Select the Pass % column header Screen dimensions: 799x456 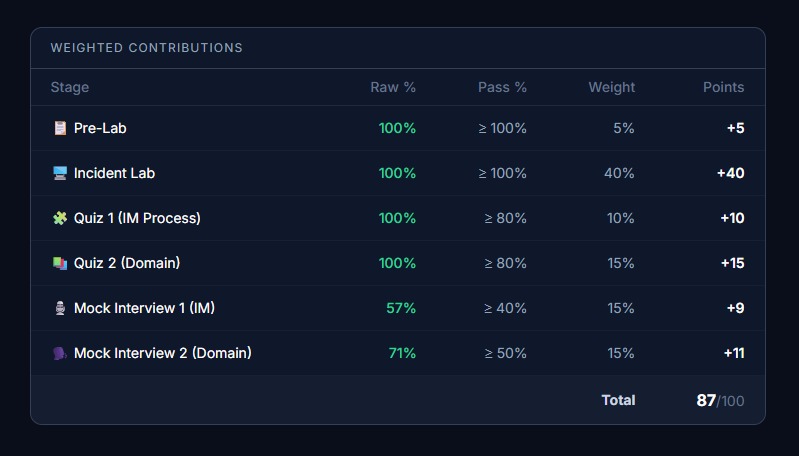502,87
